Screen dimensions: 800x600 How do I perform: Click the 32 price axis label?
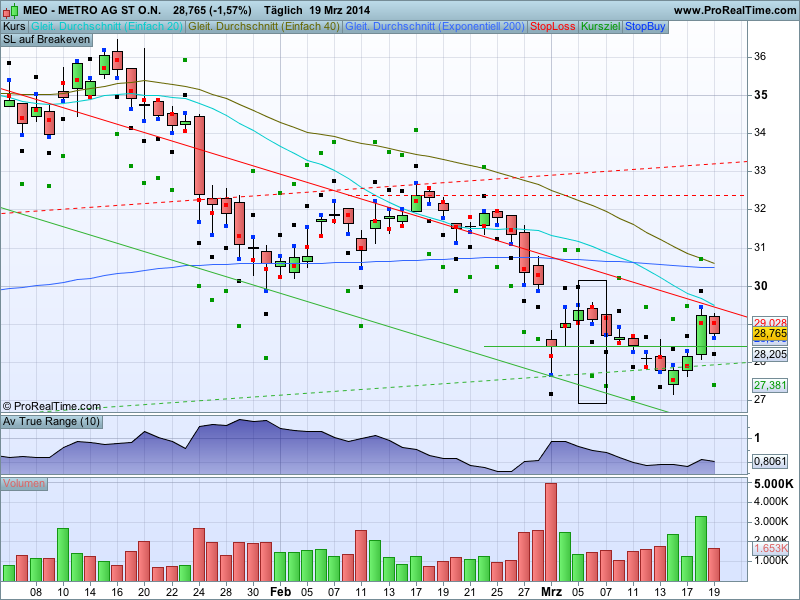(760, 209)
